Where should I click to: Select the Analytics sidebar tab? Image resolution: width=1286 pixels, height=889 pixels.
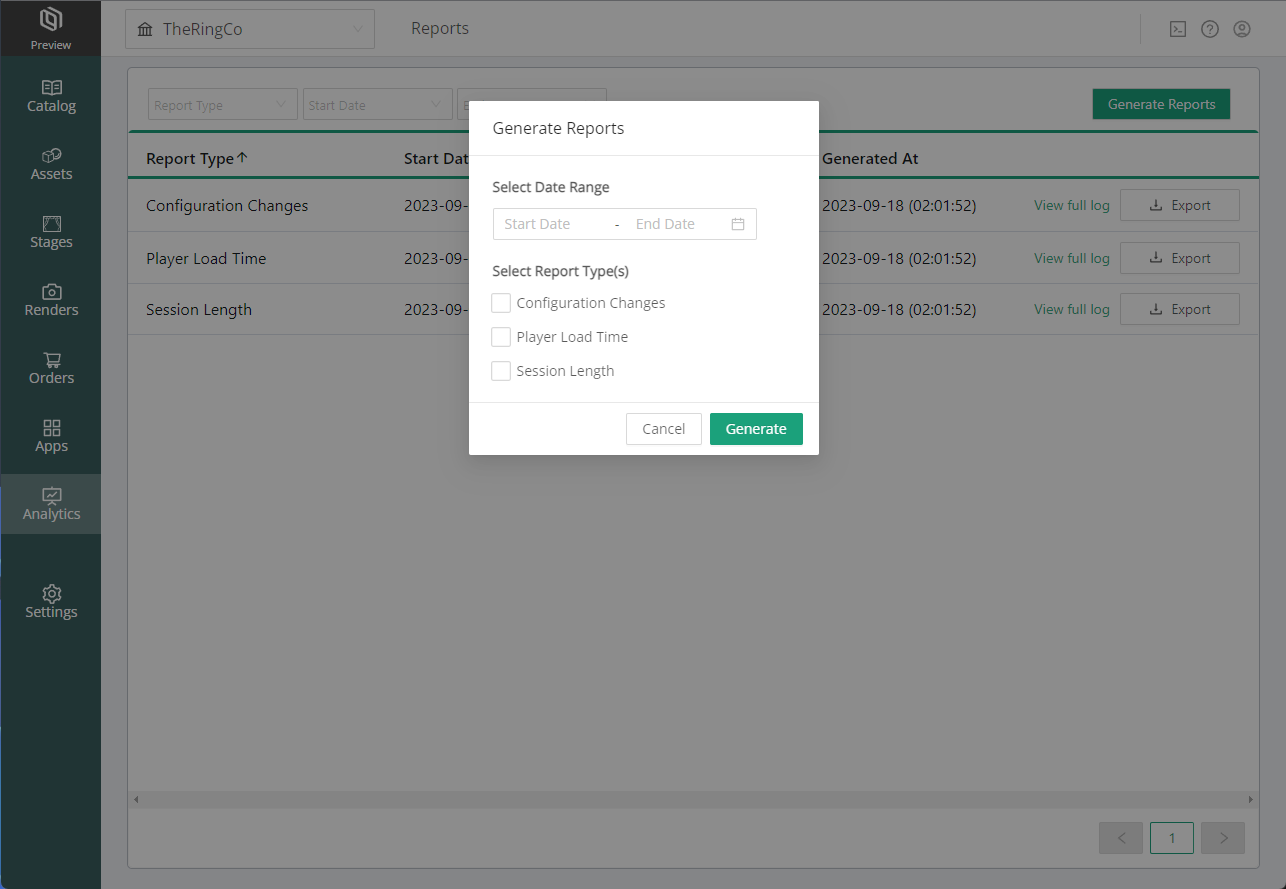[51, 504]
